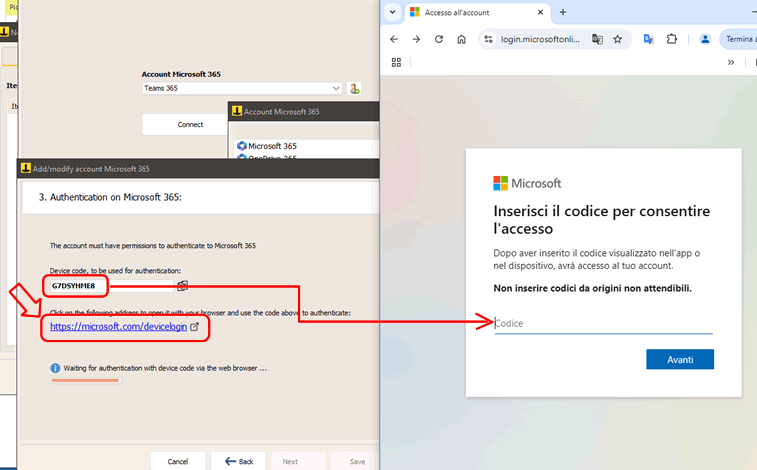
Task: Open the browser extensions puzzle icon
Action: point(672,39)
